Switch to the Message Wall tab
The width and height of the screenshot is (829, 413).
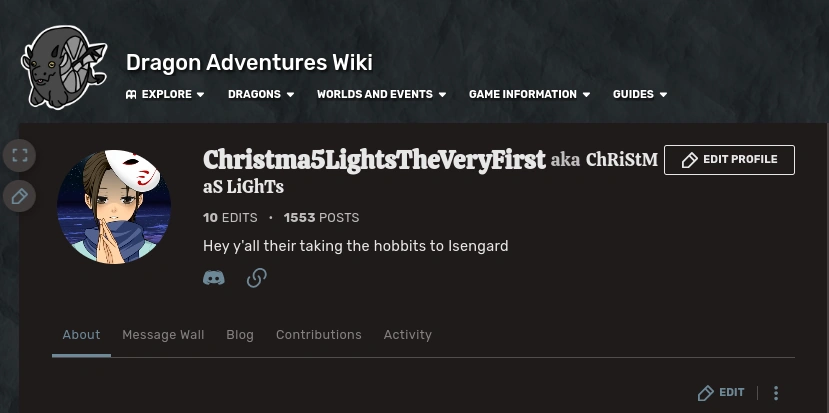tap(163, 335)
